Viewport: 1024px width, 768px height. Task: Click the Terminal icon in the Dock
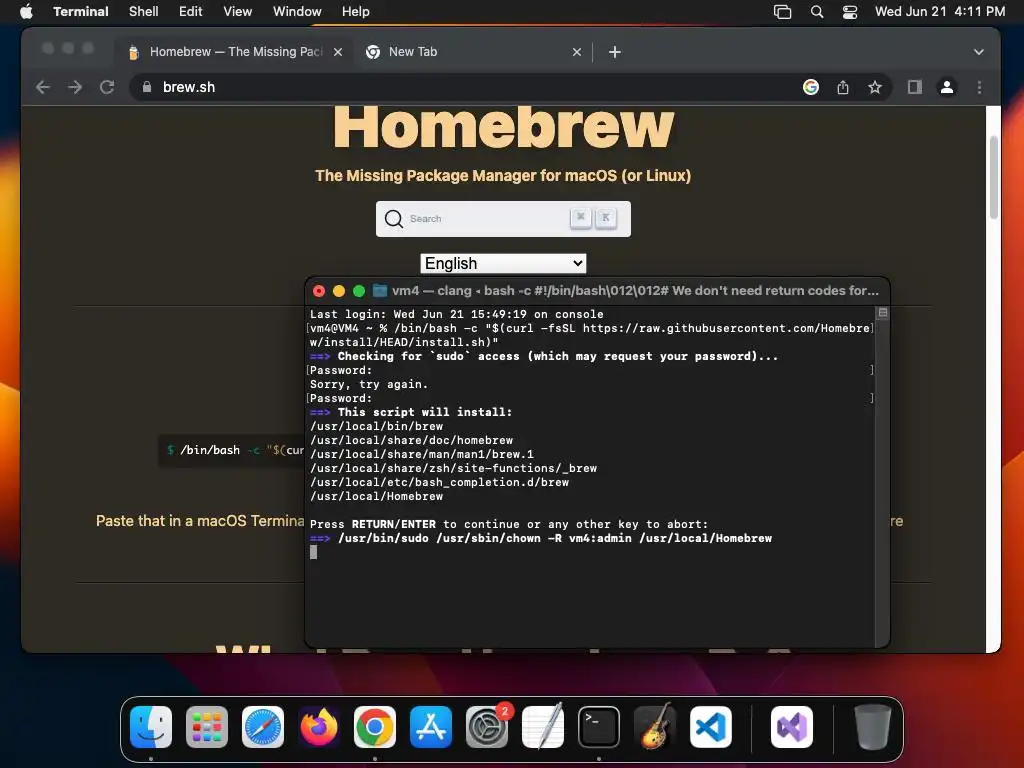[599, 727]
